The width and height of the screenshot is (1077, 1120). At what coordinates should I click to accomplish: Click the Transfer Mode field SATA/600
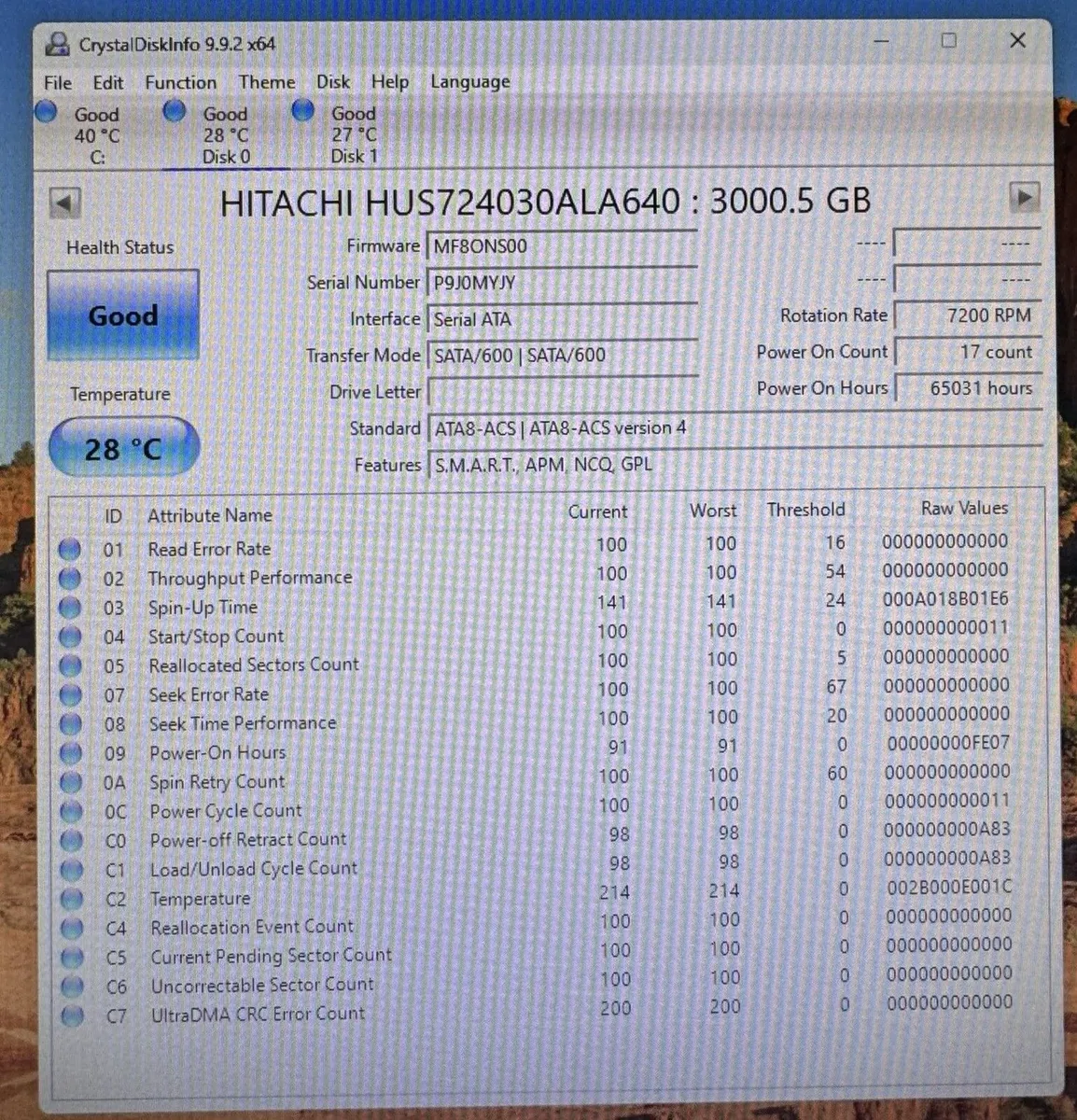click(x=562, y=356)
